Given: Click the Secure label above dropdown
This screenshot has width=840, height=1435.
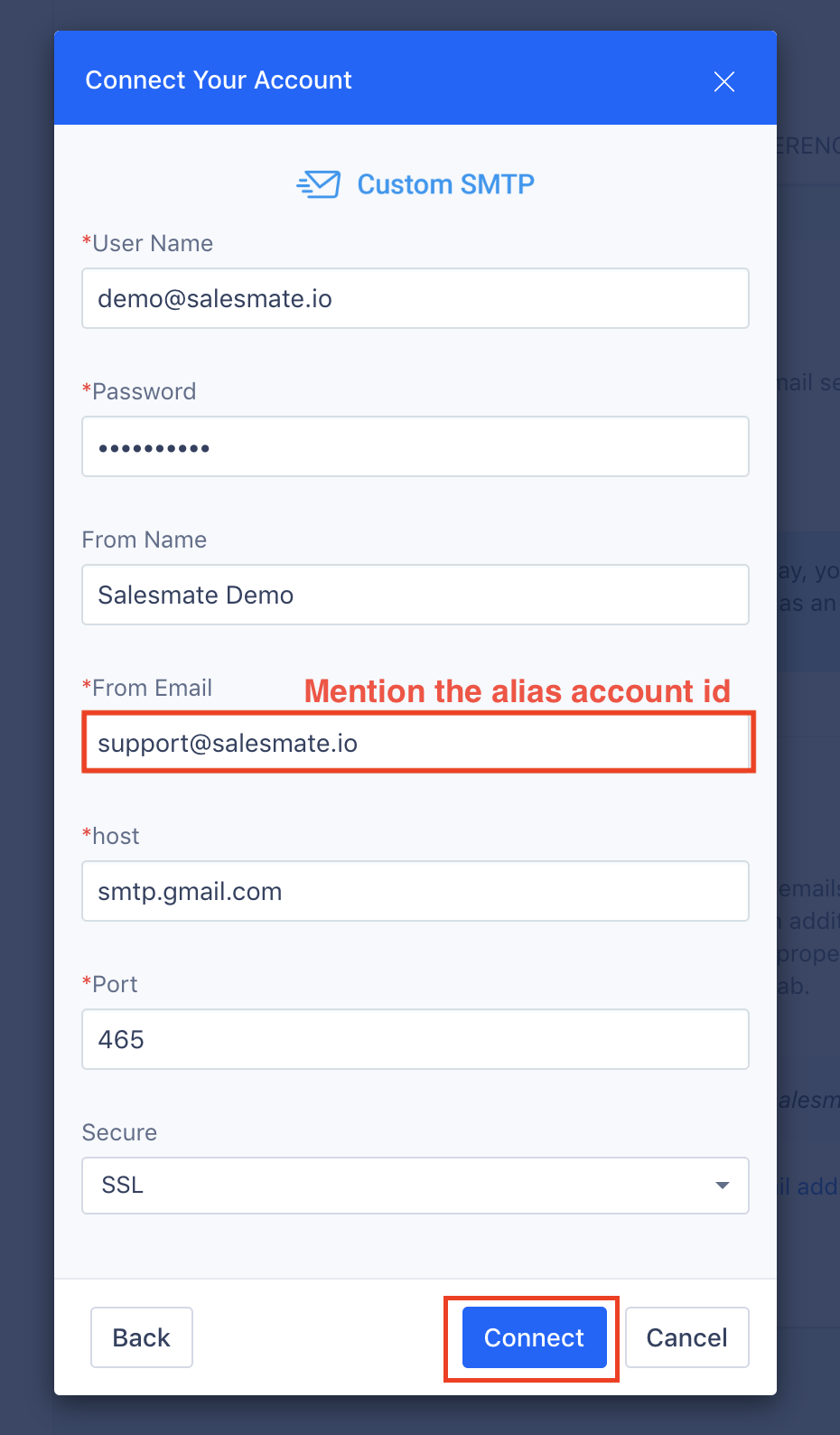Looking at the screenshot, I should (119, 1132).
